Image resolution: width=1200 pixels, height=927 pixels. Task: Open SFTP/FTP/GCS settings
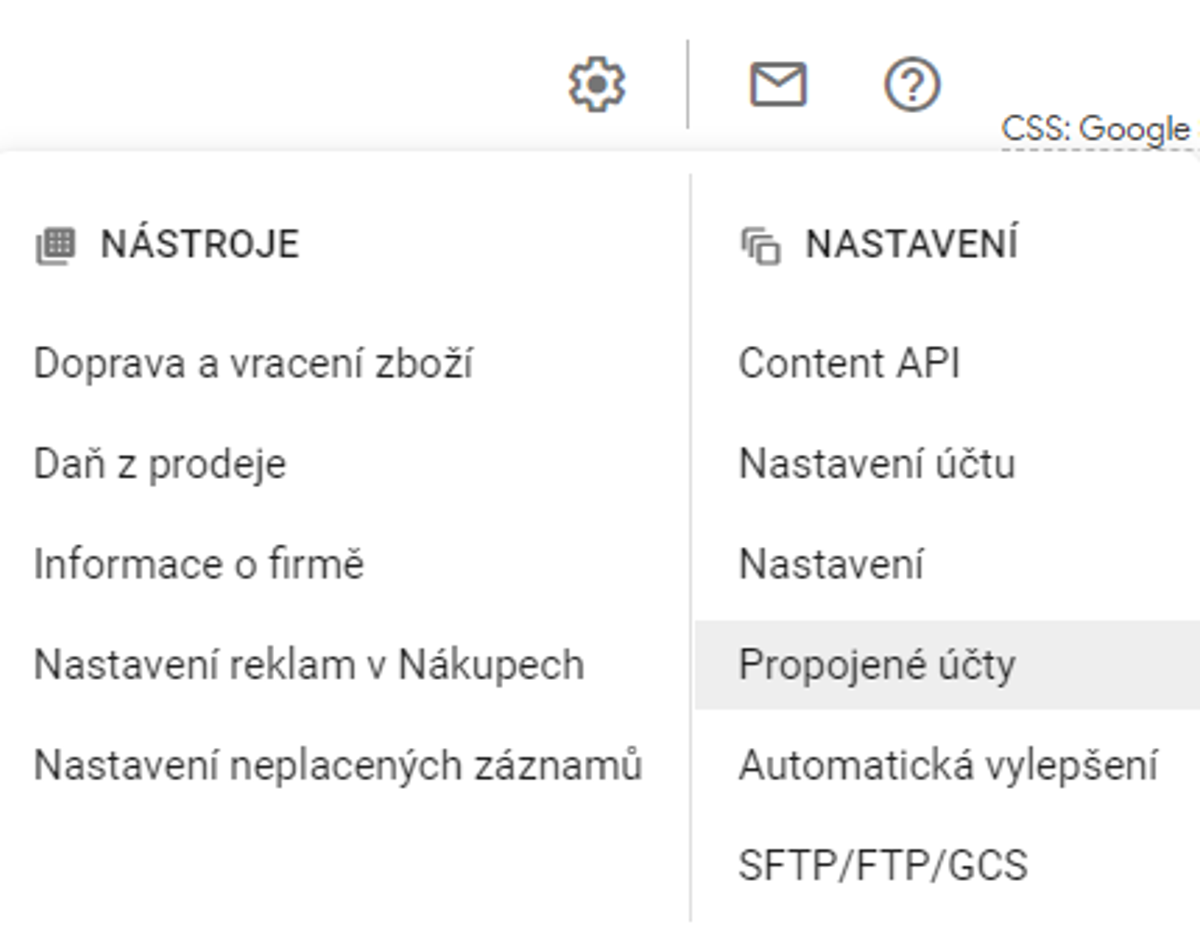883,865
